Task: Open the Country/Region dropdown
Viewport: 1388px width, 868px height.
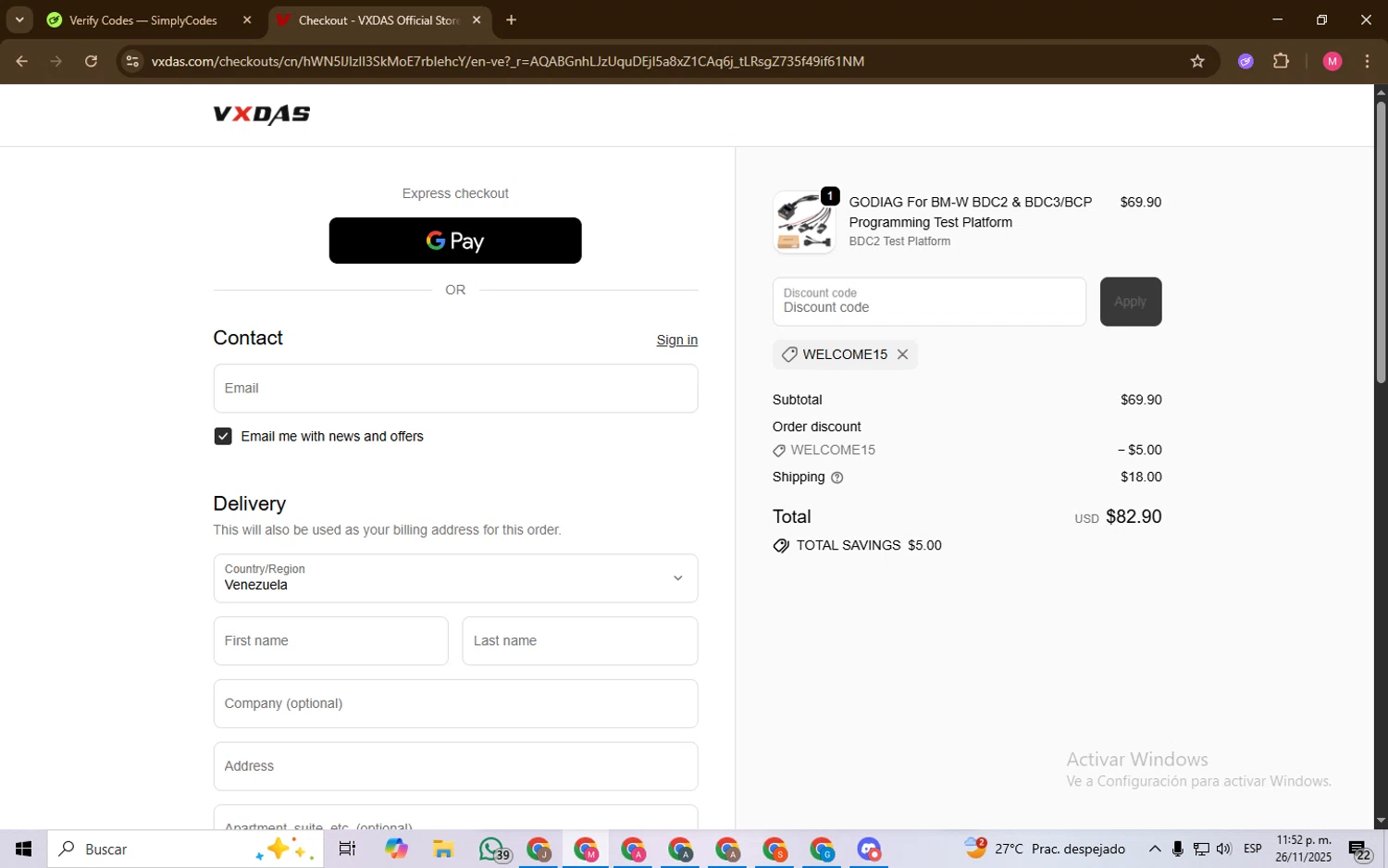Action: pos(455,578)
